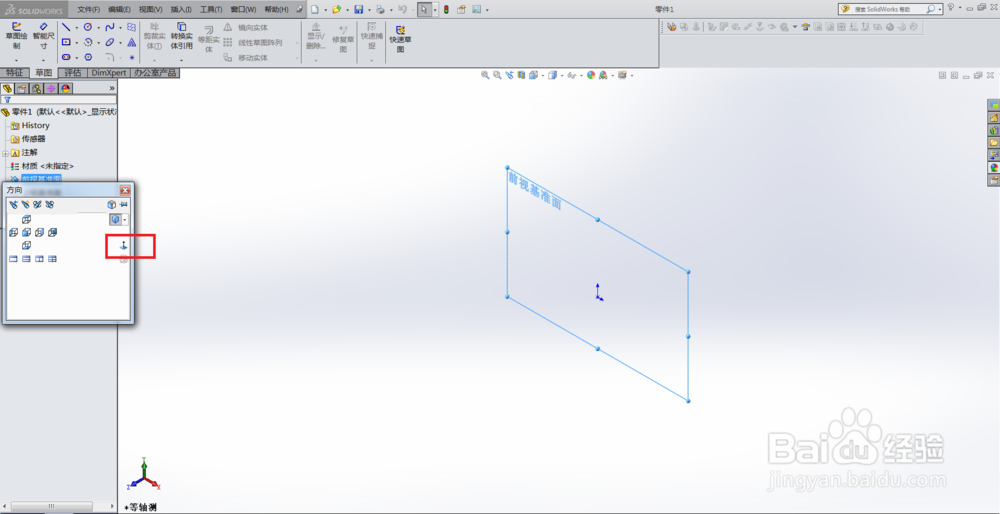This screenshot has width=1000, height=514.
Task: Toggle the pin in 方向 dialog
Action: 124,205
